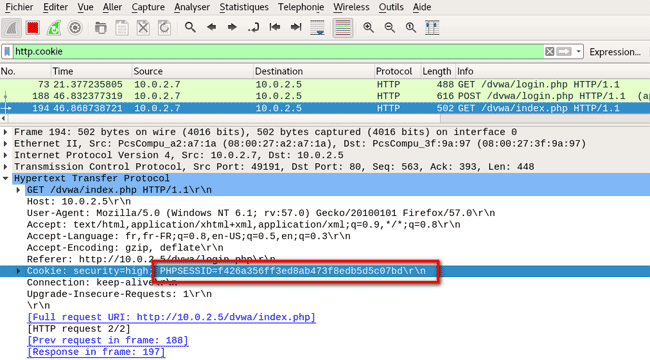Restart the current capture with green fin
Screen dimensions: 650x360
(x=54, y=28)
